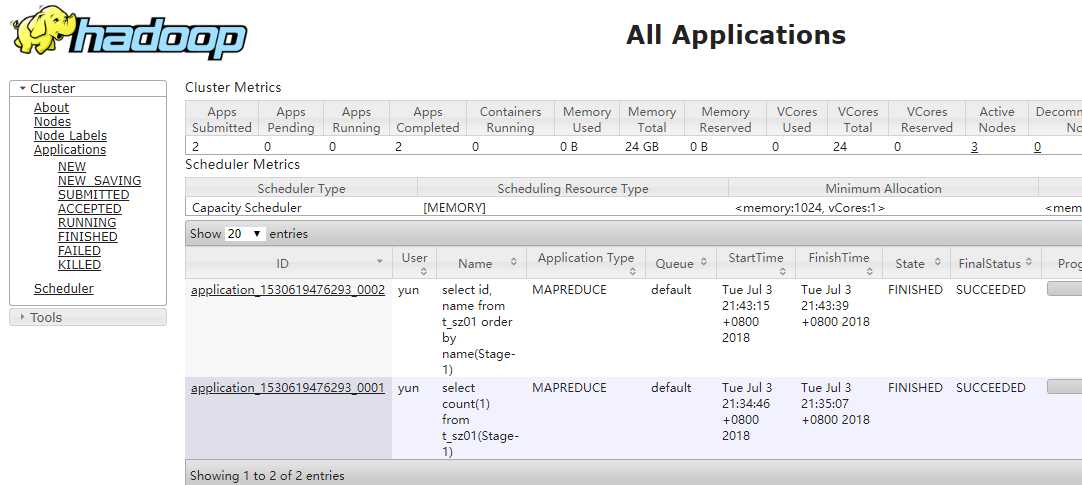Sort table by StartTime column
The image size is (1082, 485).
756,263
